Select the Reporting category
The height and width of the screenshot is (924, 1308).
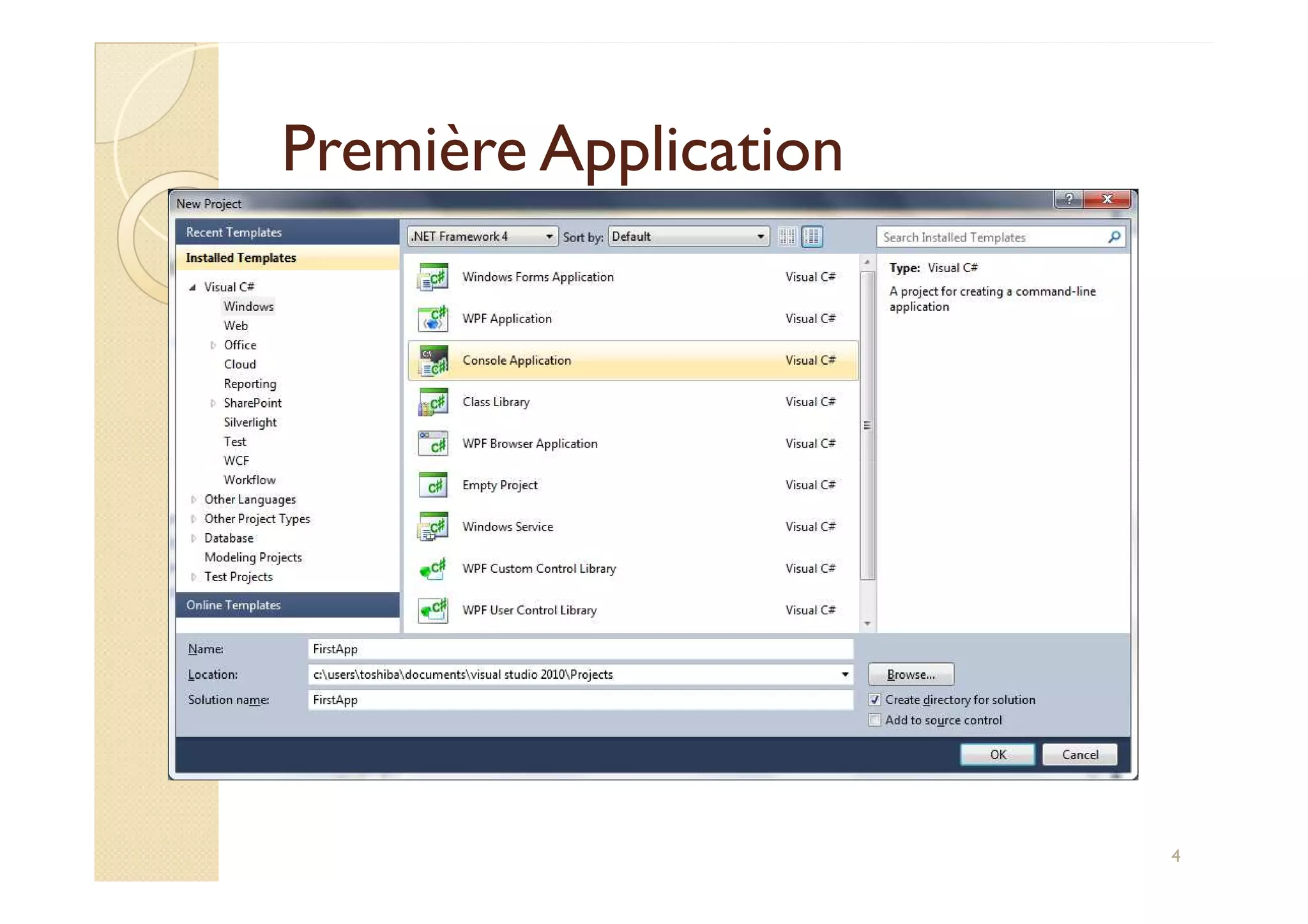click(250, 384)
